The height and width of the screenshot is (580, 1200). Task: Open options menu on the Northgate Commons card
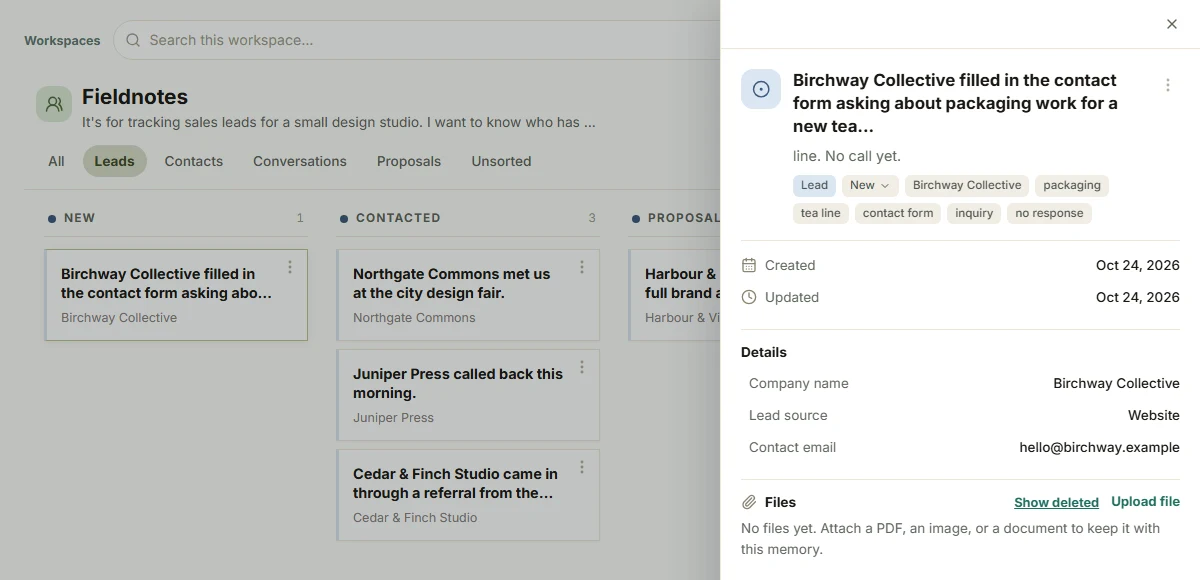tap(582, 267)
